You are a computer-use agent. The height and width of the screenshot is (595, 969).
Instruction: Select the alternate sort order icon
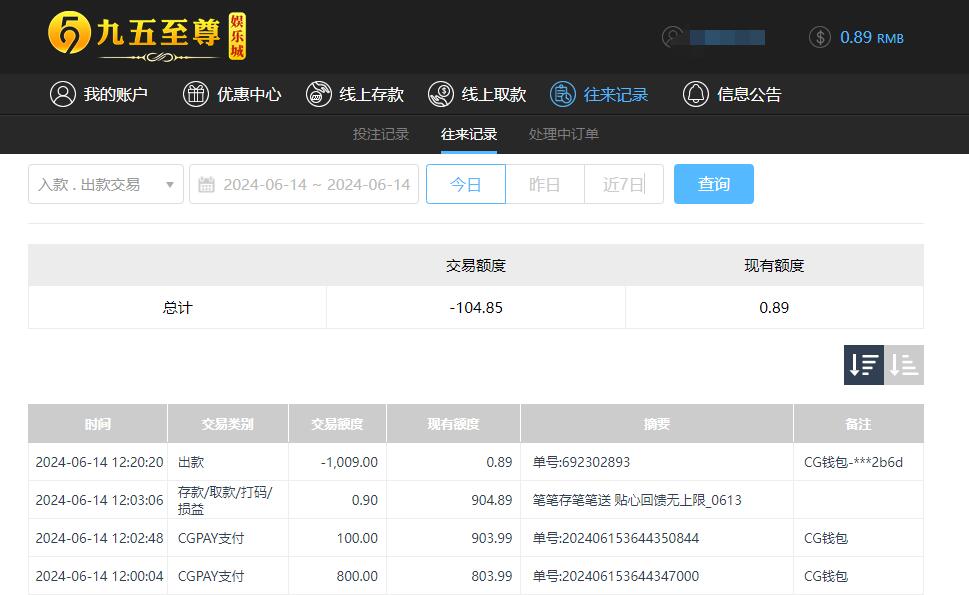coord(903,365)
